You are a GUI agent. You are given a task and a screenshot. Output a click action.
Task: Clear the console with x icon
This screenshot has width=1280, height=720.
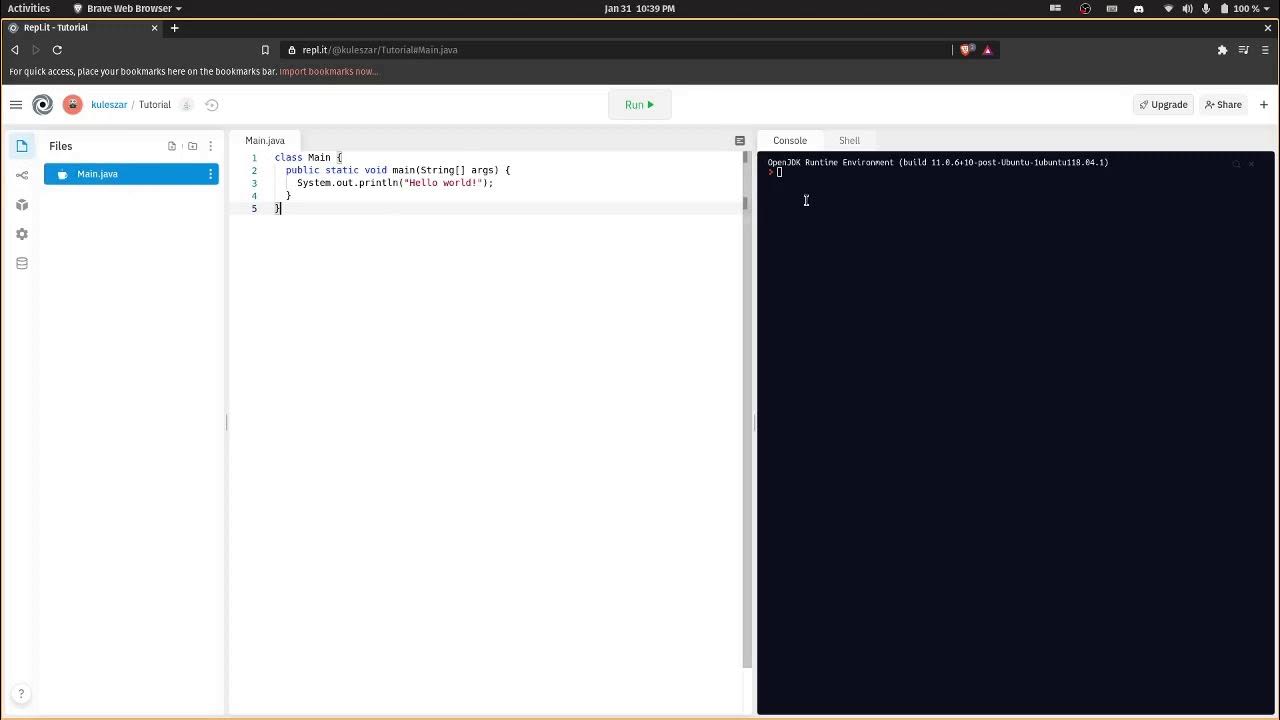[1251, 164]
